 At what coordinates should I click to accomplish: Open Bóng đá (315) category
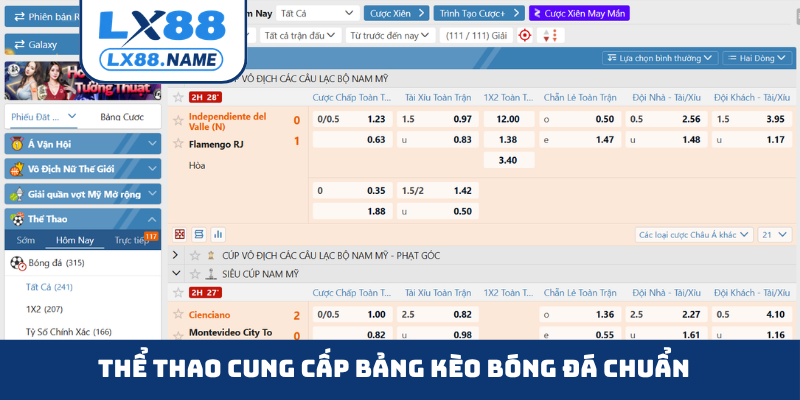pyautogui.click(x=83, y=263)
